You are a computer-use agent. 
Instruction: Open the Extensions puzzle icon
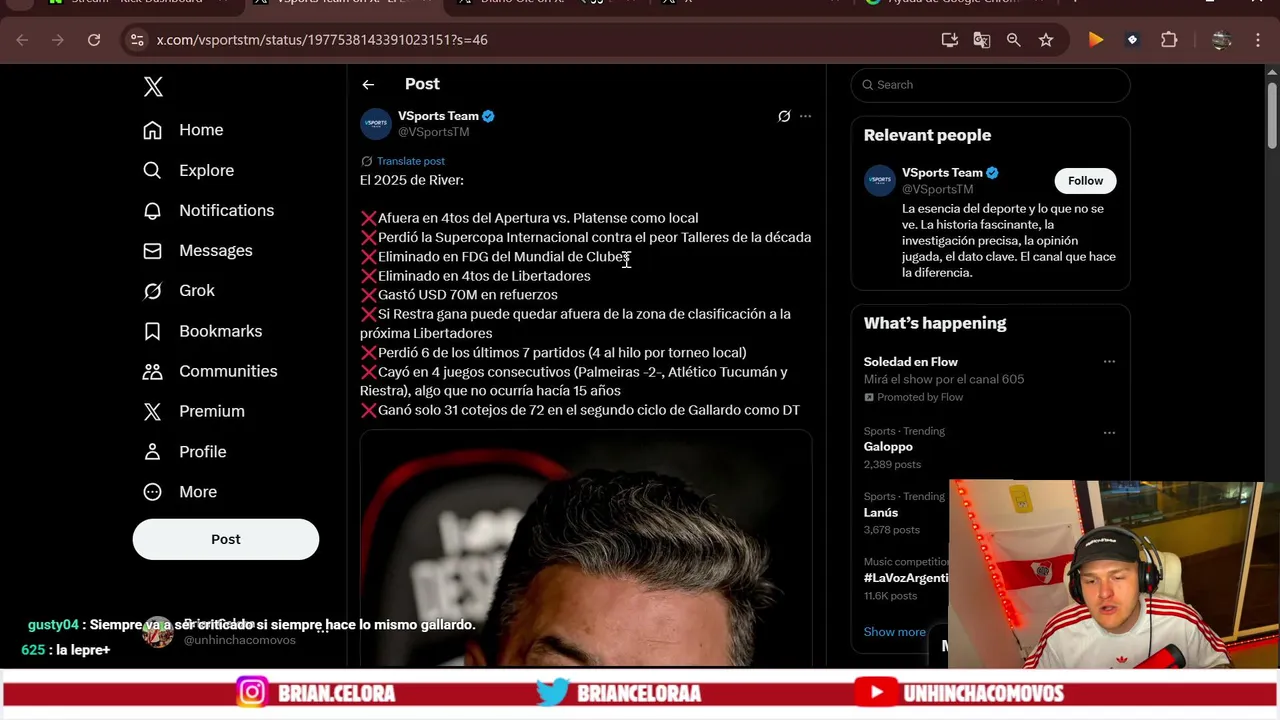(x=1169, y=40)
